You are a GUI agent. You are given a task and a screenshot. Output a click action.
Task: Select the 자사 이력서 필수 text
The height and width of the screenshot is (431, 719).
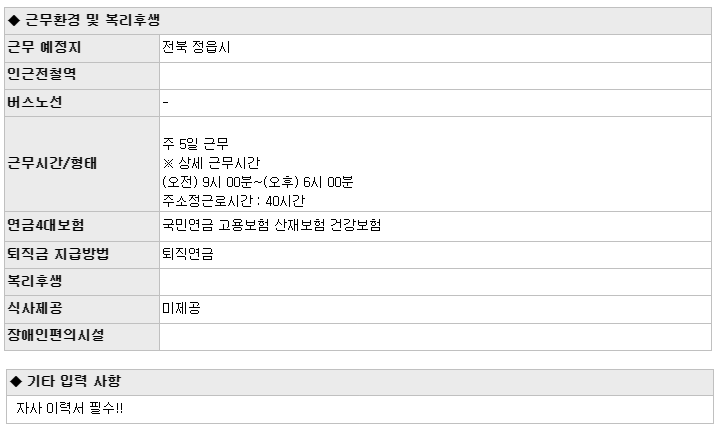pyautogui.click(x=70, y=408)
